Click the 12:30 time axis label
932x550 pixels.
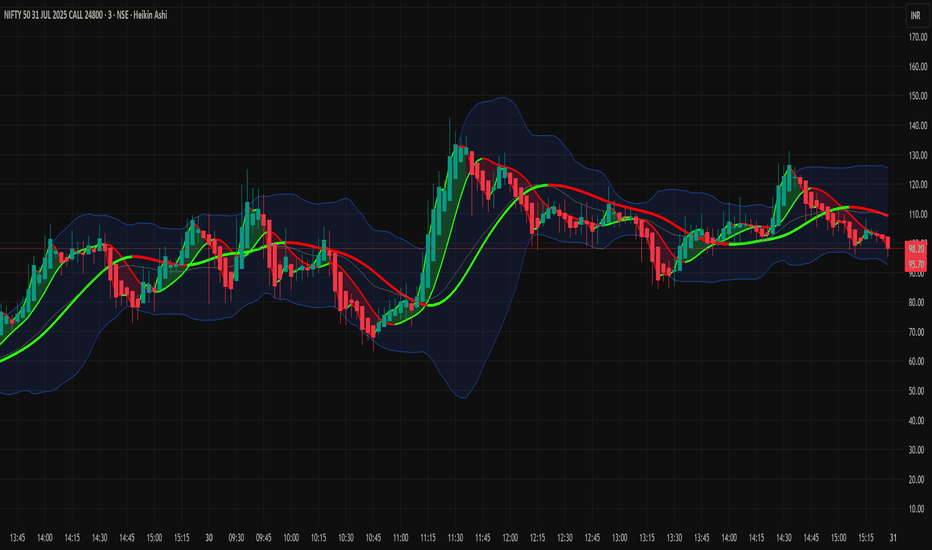coord(565,538)
